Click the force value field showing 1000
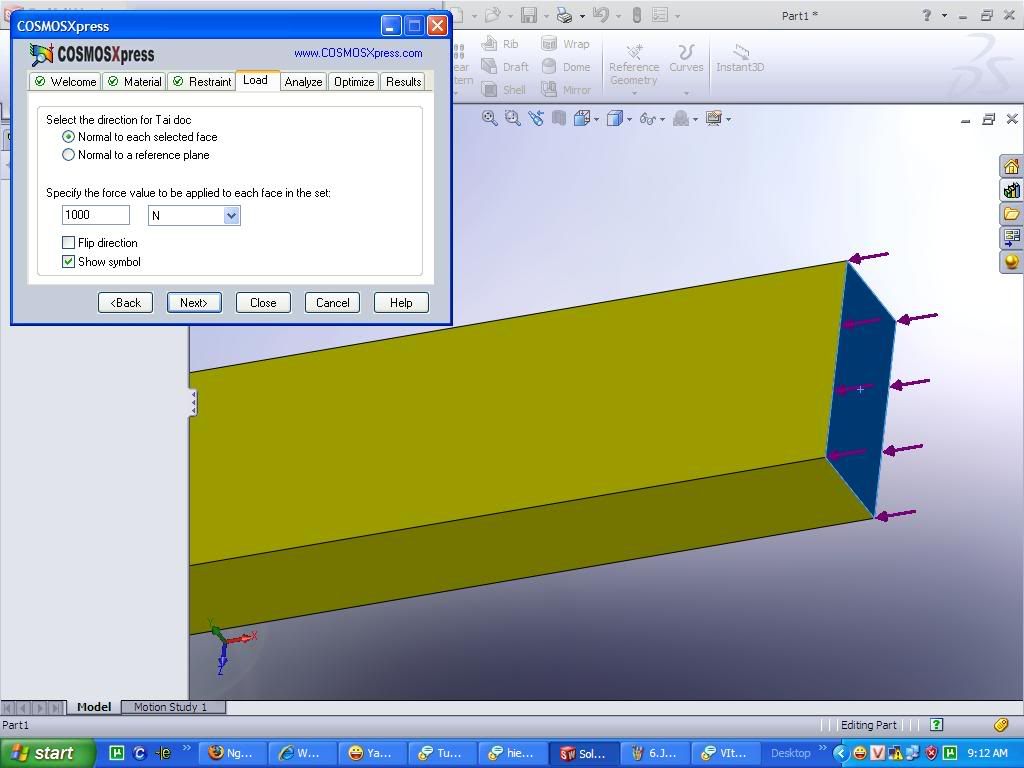Screen dimensions: 1024x768 [x=96, y=215]
